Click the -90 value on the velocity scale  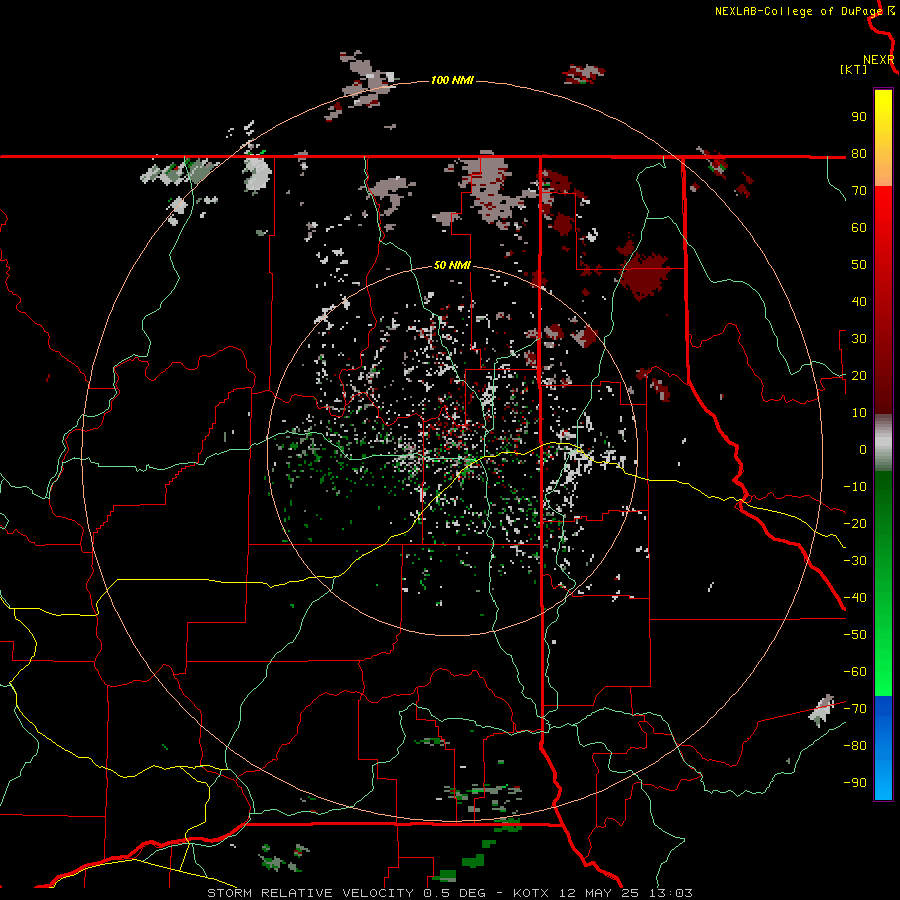pyautogui.click(x=855, y=783)
